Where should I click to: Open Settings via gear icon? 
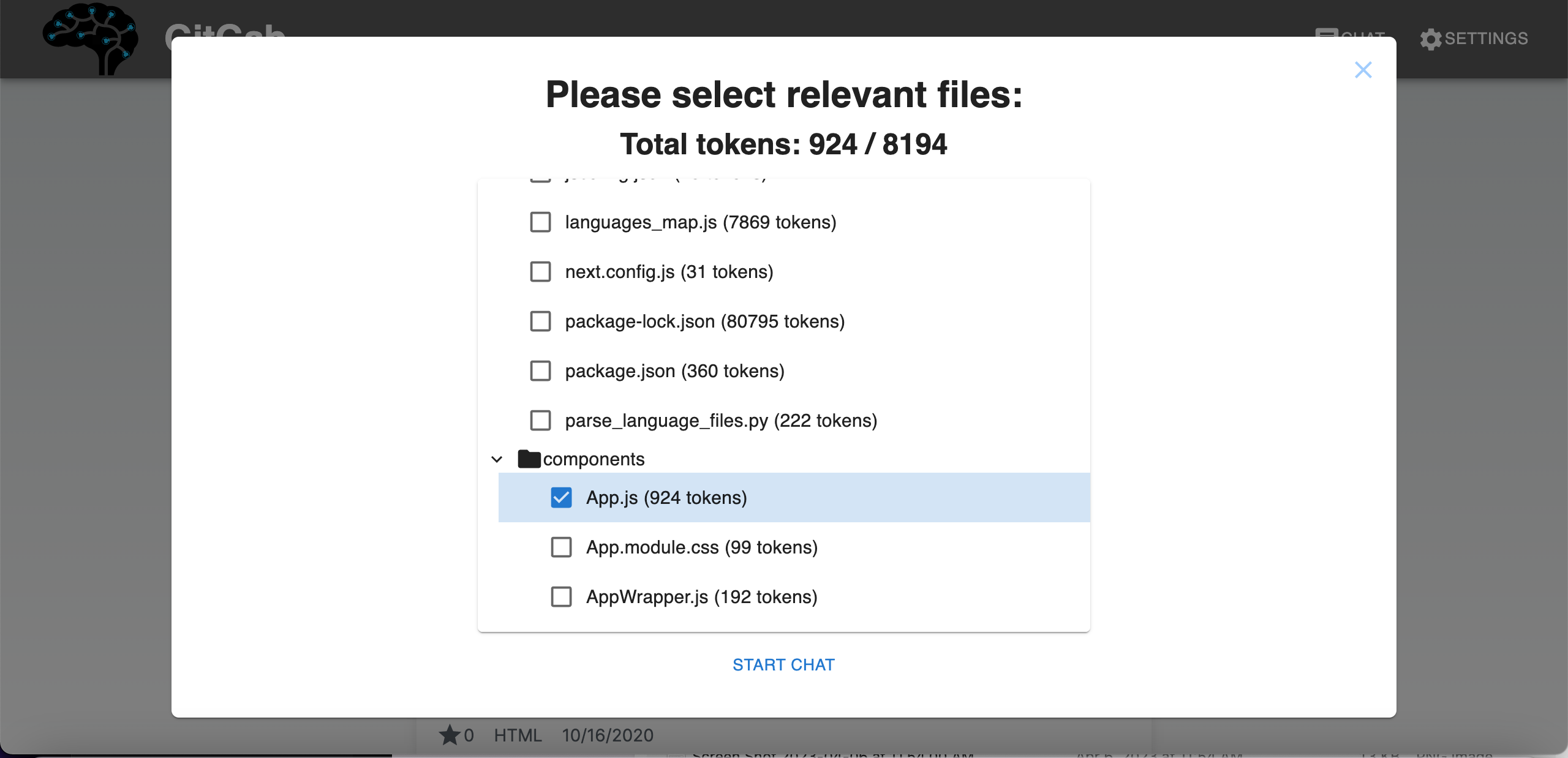click(1431, 39)
